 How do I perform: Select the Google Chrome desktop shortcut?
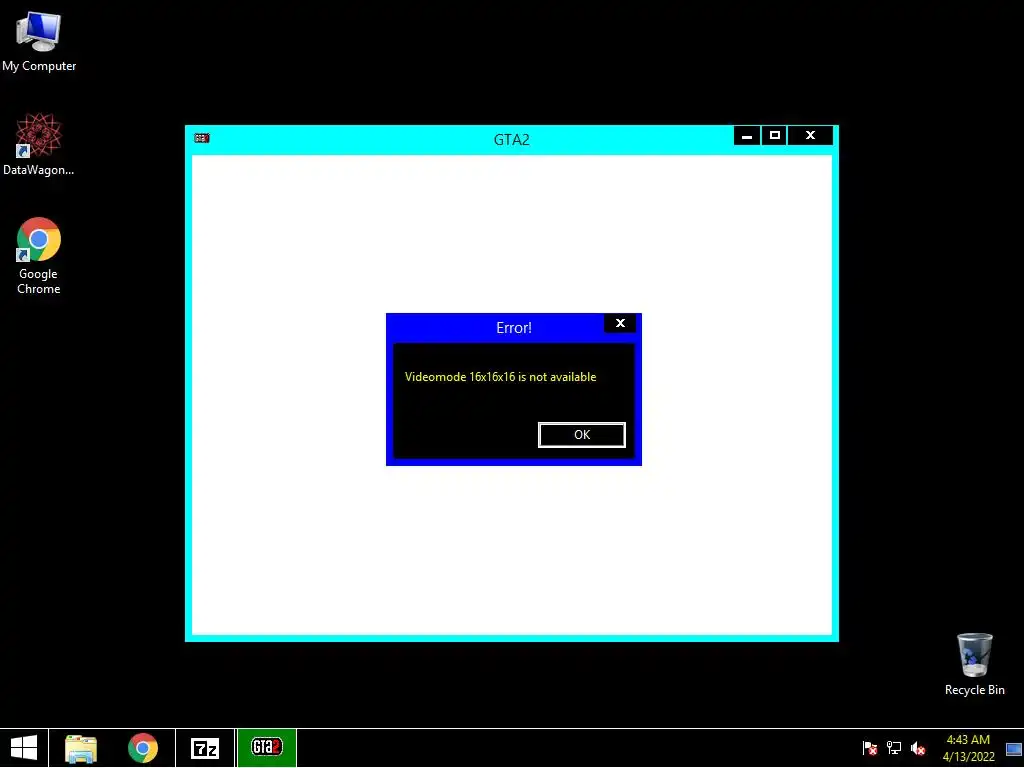point(39,255)
